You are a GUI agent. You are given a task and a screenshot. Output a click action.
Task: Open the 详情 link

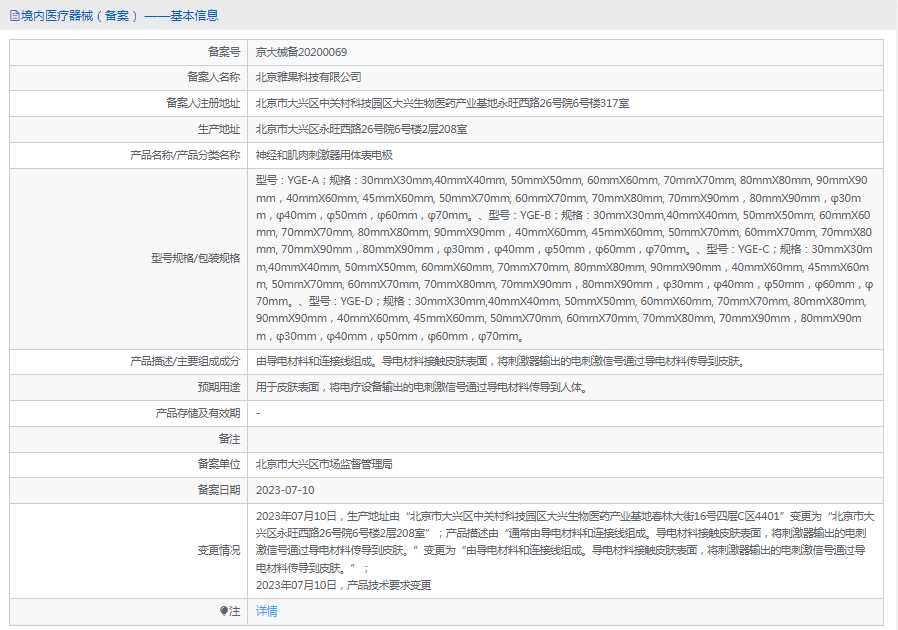click(x=266, y=611)
